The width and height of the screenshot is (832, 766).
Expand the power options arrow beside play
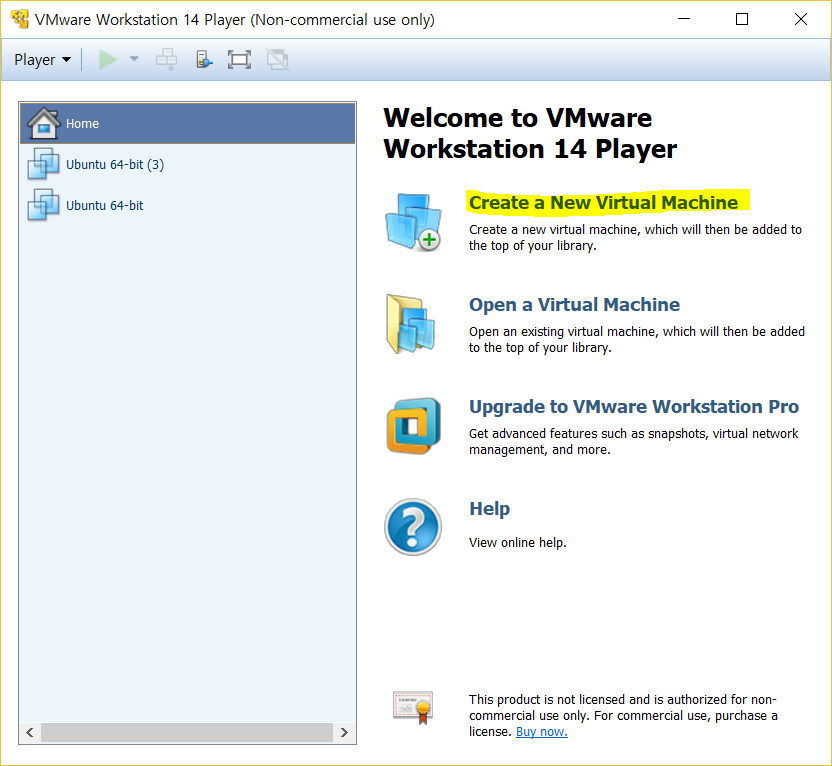[134, 59]
